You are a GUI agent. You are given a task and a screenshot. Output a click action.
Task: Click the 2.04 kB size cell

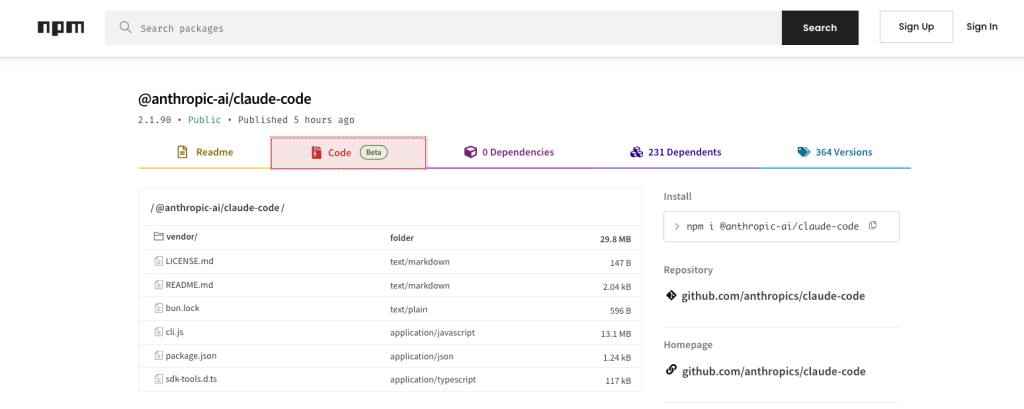(616, 287)
